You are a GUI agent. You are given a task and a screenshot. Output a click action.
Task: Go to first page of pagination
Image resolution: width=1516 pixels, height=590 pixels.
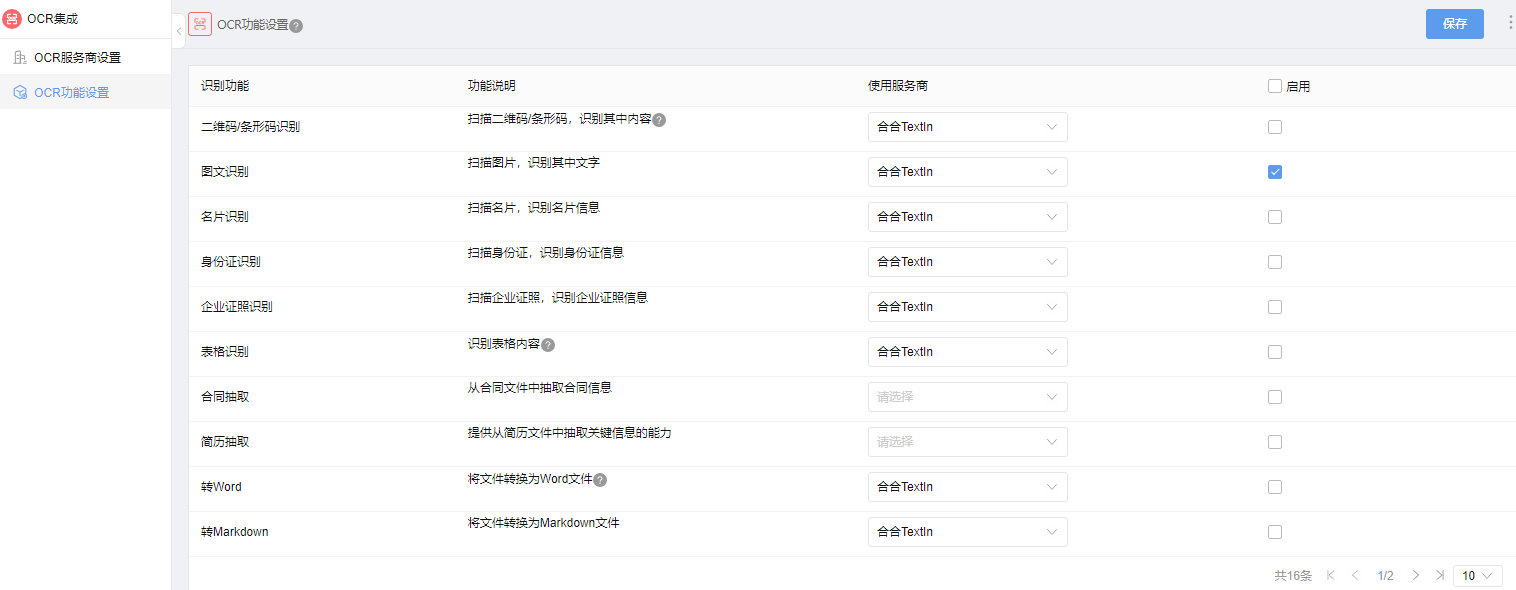click(x=1331, y=575)
